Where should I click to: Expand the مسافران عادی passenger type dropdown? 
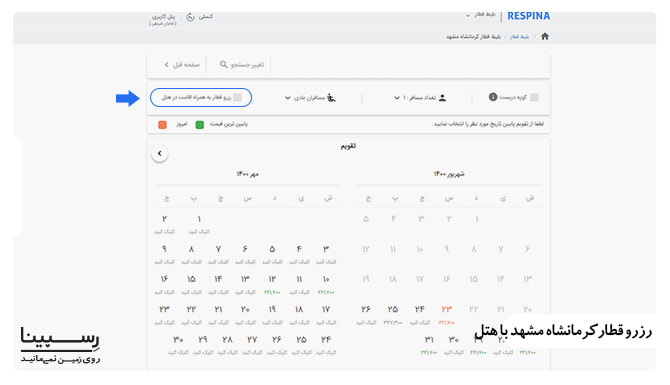[310, 98]
